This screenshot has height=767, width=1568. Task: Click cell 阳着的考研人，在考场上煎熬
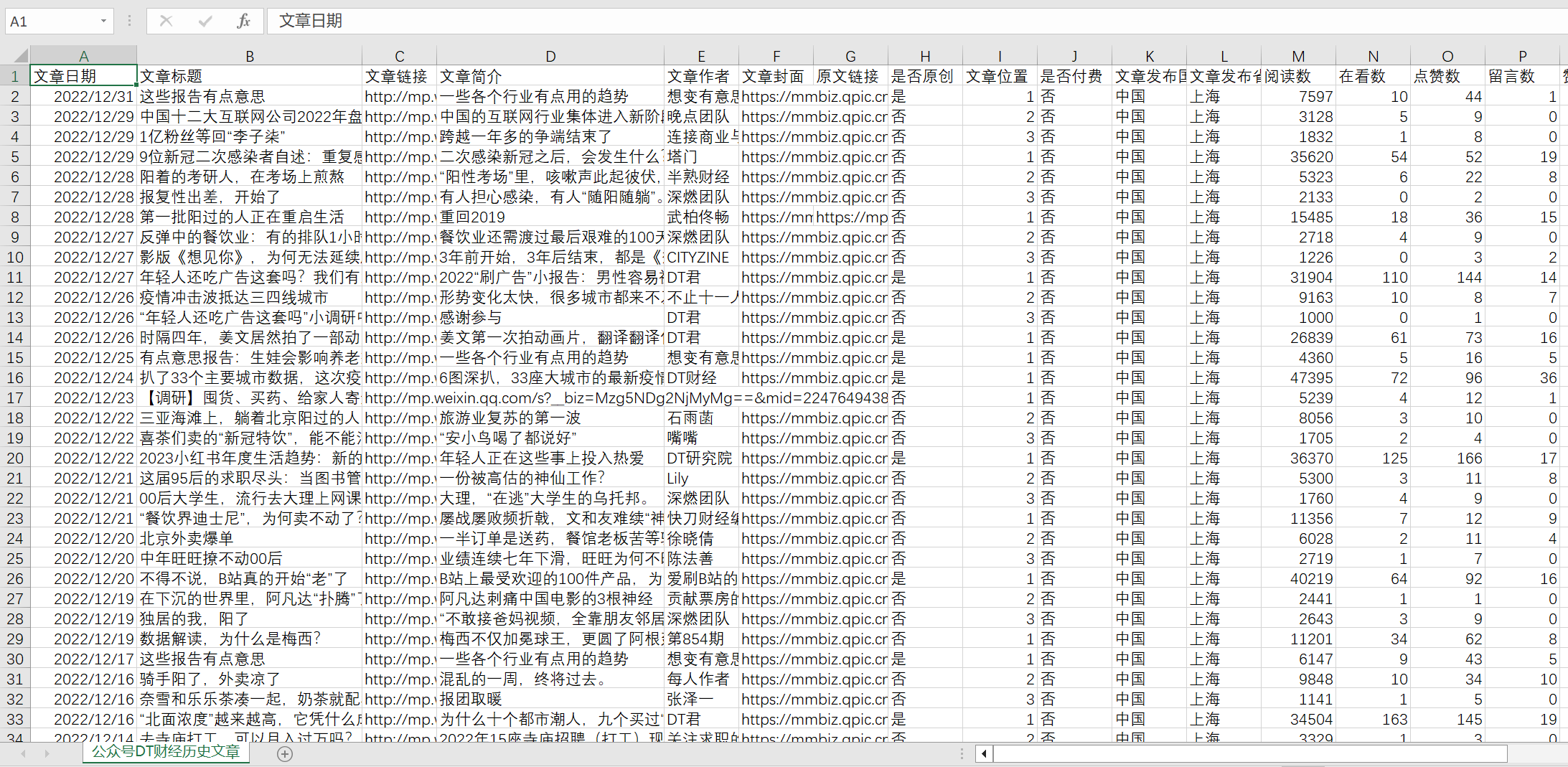coord(249,177)
